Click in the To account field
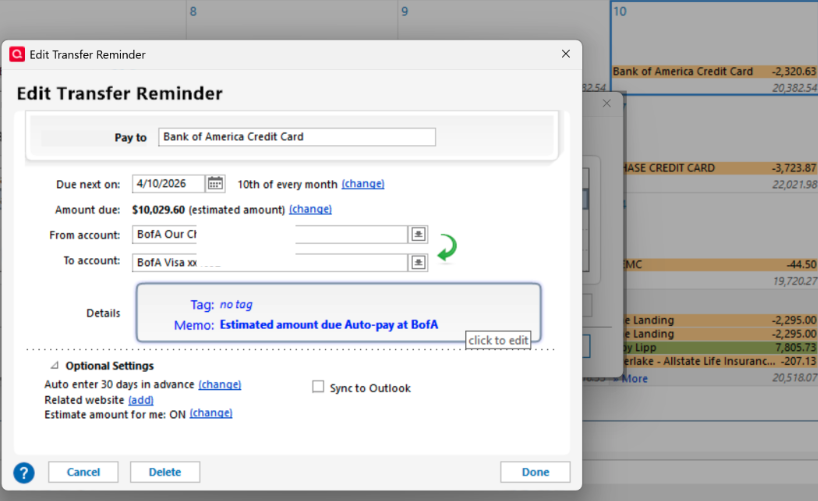The width and height of the screenshot is (818, 501). [270, 263]
